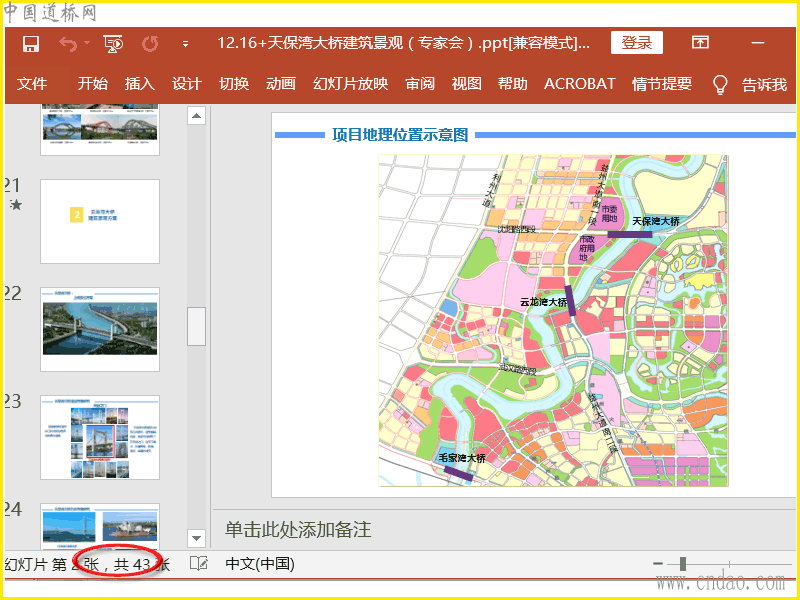Open the Undo history dropdown arrow
The height and width of the screenshot is (600, 800).
pyautogui.click(x=87, y=44)
